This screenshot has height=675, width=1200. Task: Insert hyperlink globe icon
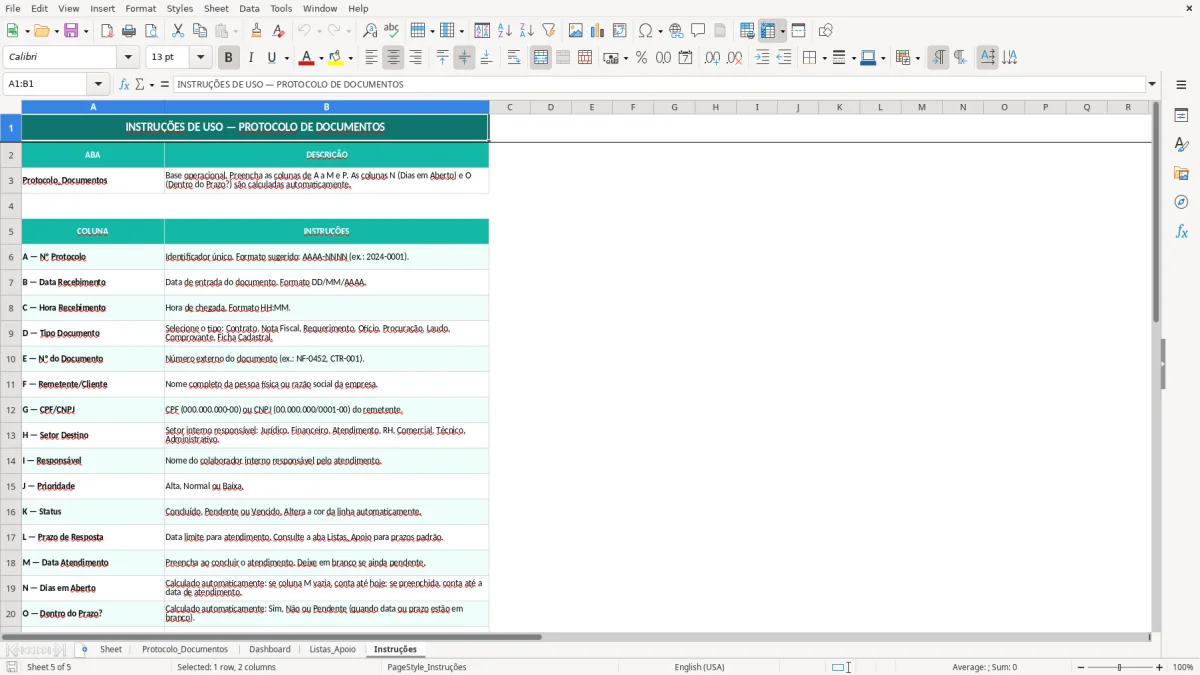(x=676, y=31)
